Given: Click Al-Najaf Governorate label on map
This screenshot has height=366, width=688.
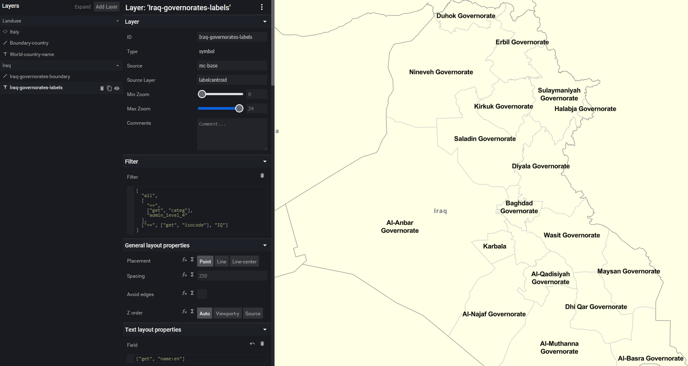Looking at the screenshot, I should pyautogui.click(x=494, y=314).
